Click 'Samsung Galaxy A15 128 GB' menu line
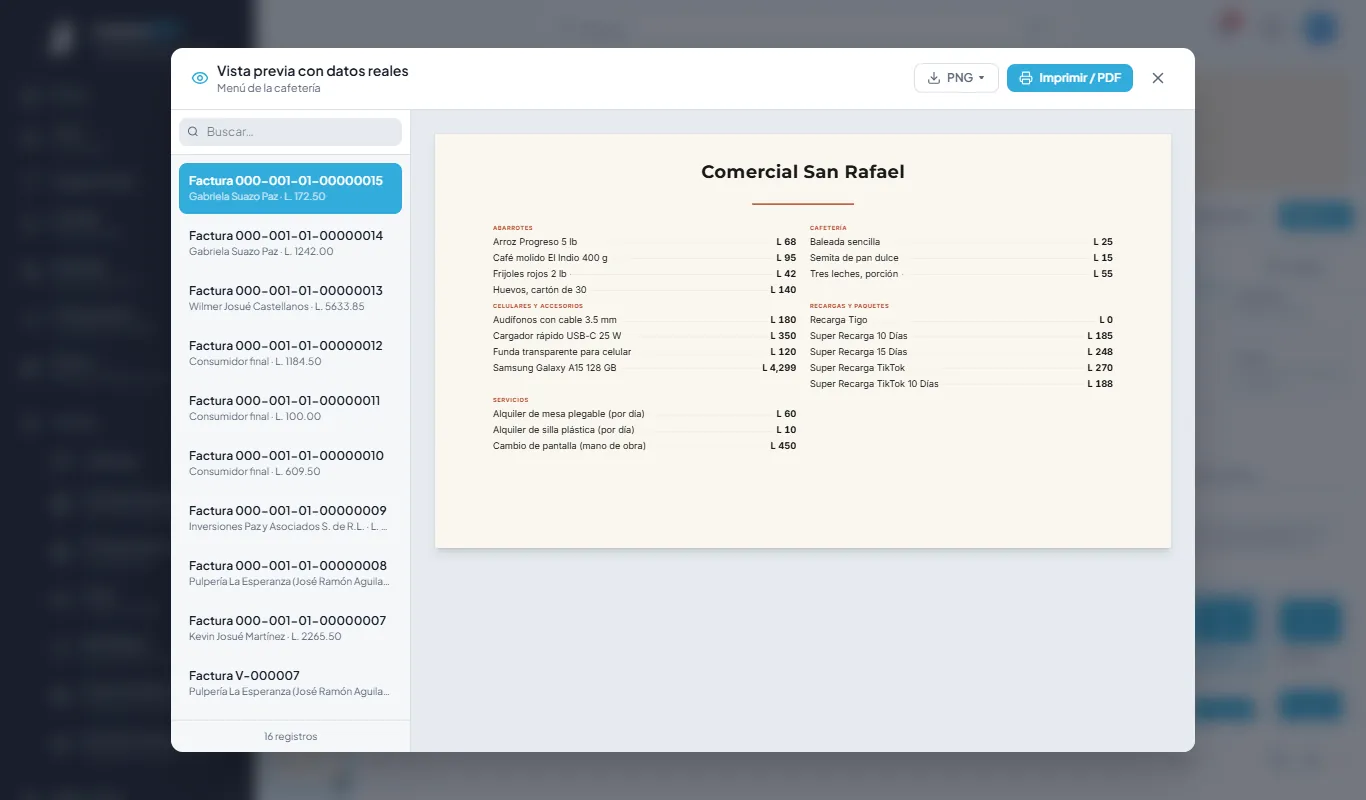 tap(645, 368)
